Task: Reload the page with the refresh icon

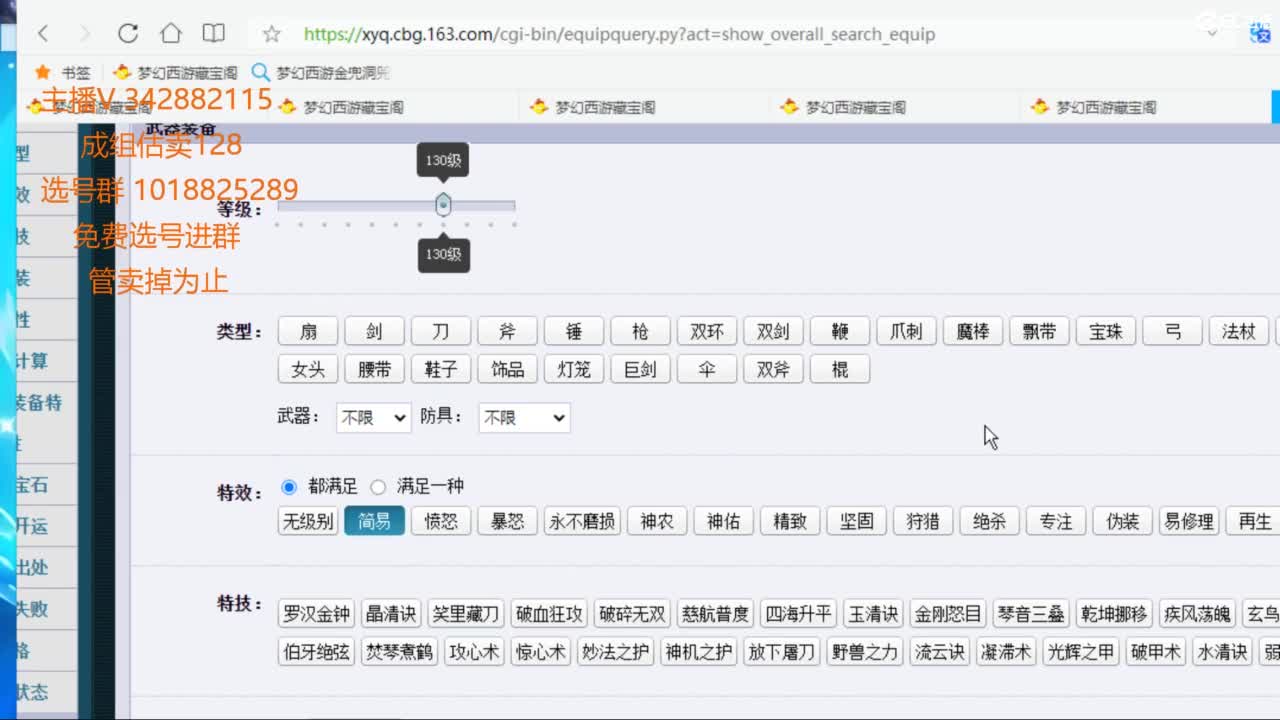Action: click(128, 34)
